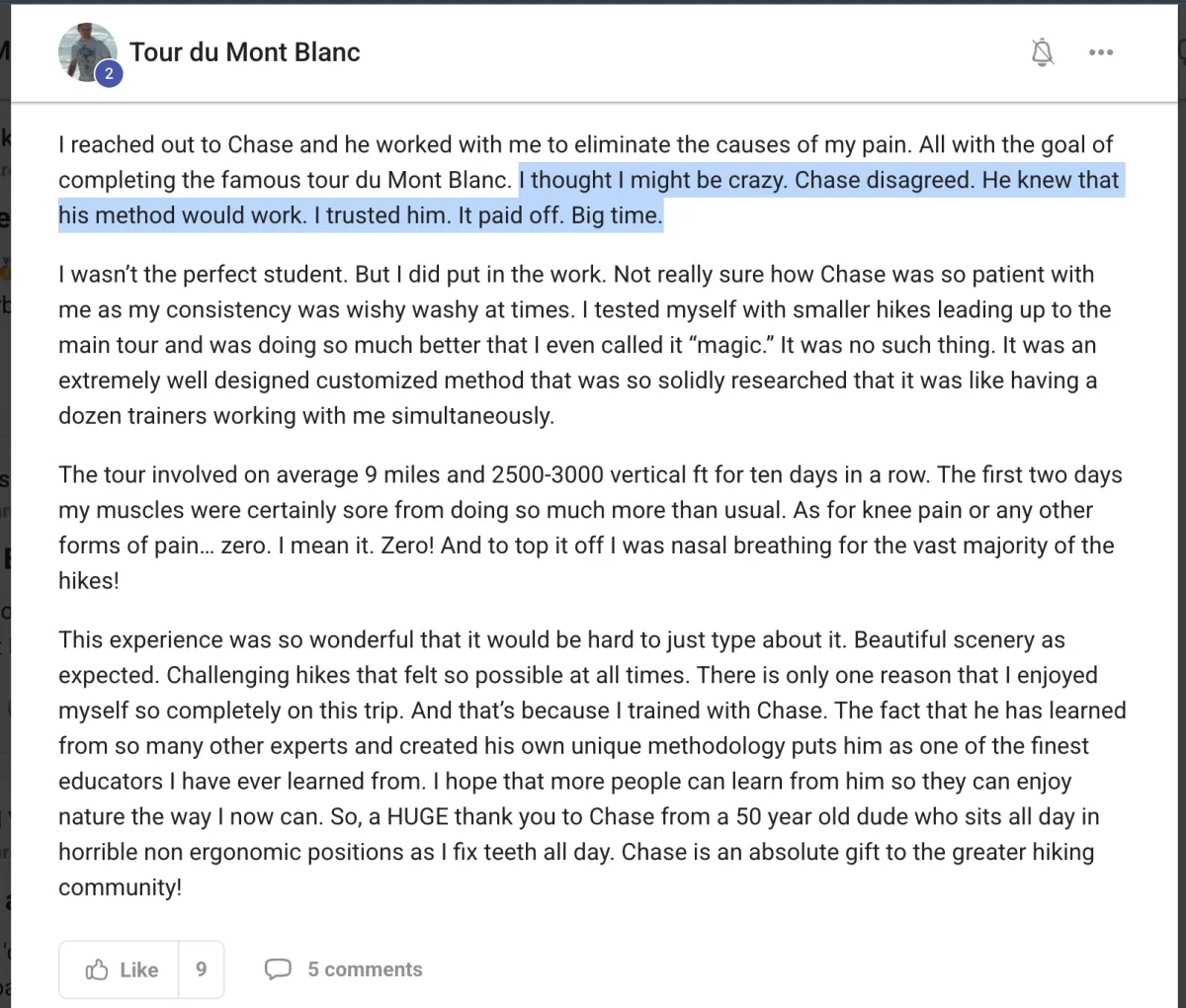The width and height of the screenshot is (1186, 1008).
Task: Click the author's profile avatar photo
Action: 85,49
